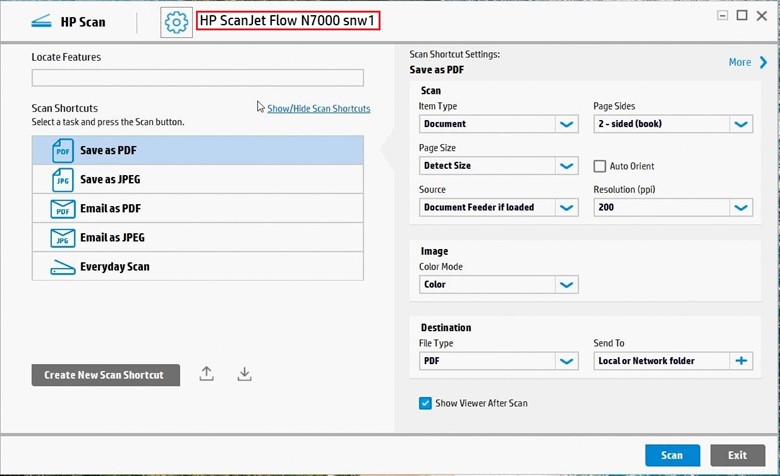Viewport: 780px width, 476px height.
Task: Click the export shortcut upload icon
Action: coord(206,374)
